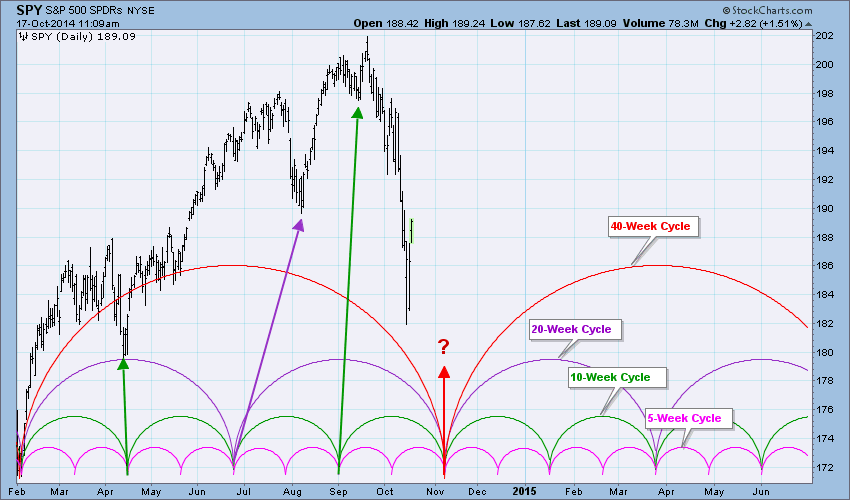Click the Sep label on time axis

[339, 492]
